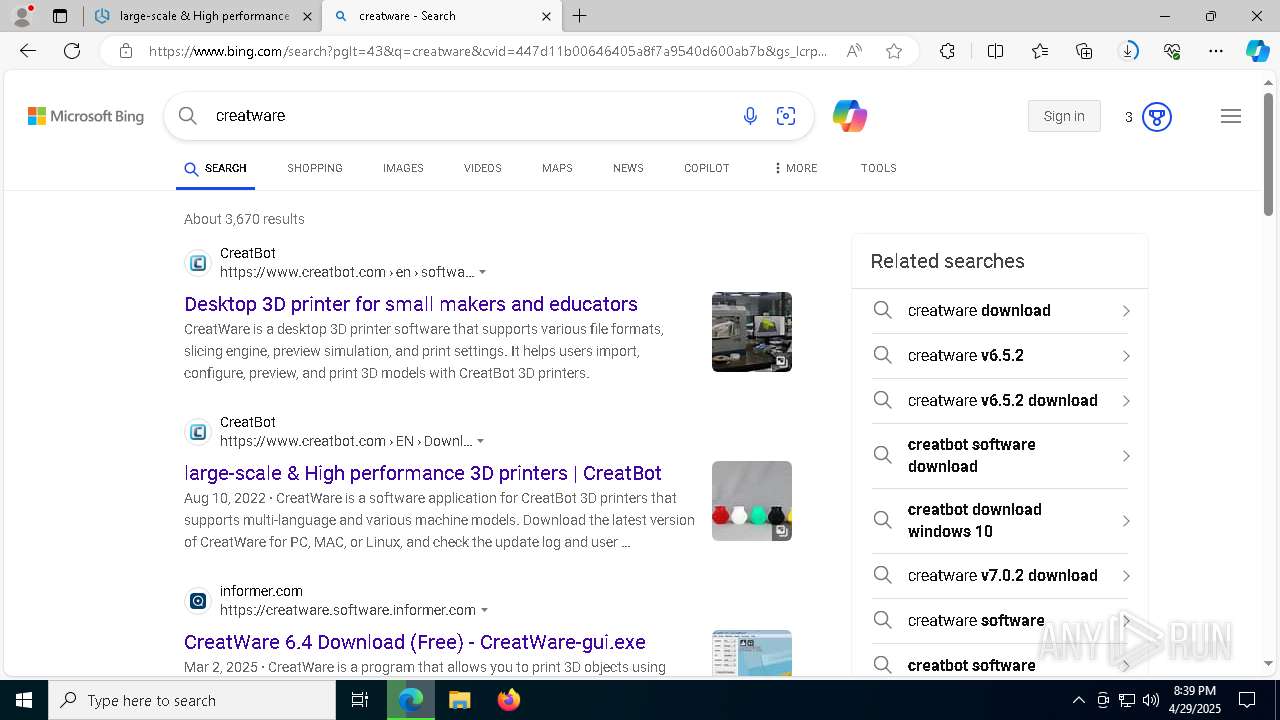Open Collections icon
1280x720 pixels.
1084,51
